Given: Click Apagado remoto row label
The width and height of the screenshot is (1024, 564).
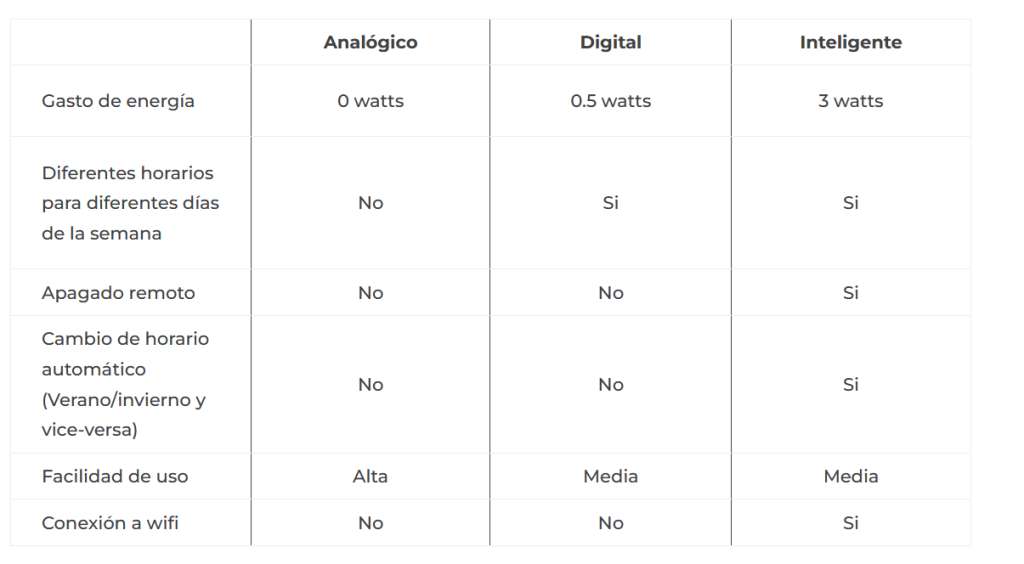Looking at the screenshot, I should [118, 293].
